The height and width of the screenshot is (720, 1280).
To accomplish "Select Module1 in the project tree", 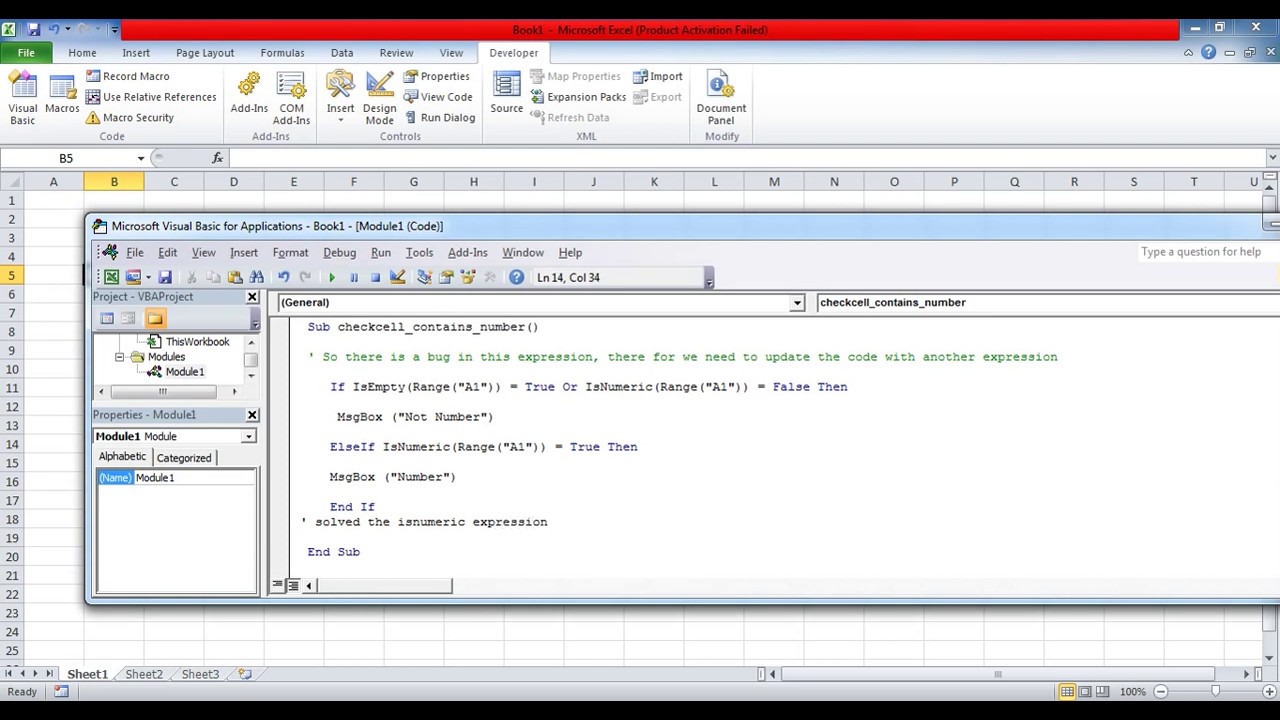I will tap(185, 372).
